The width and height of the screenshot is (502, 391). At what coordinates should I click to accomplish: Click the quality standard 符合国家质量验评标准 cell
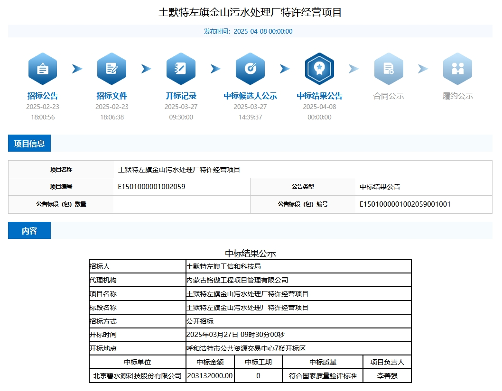tap(323, 376)
